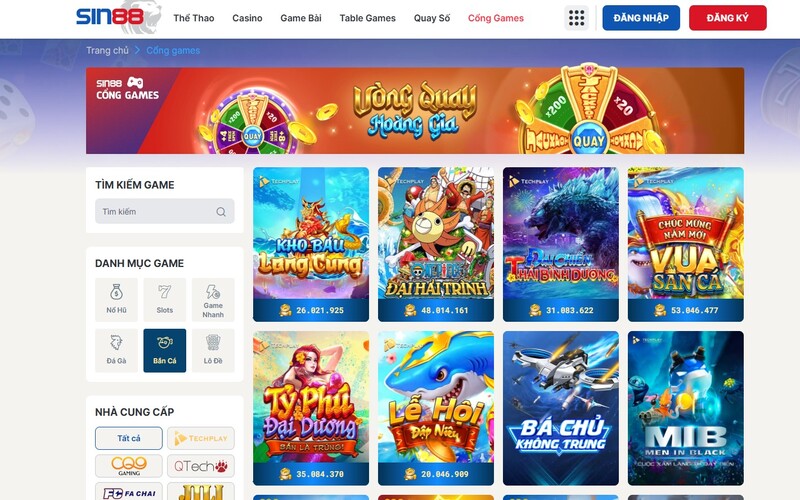Click the ĐĂNG KÝ button
Screen dimensions: 800x500
pos(728,18)
